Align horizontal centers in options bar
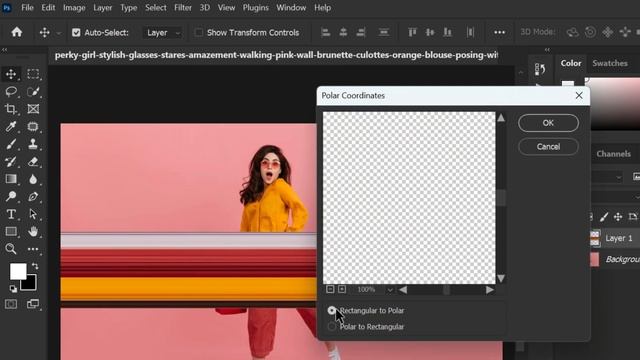 (x=343, y=32)
